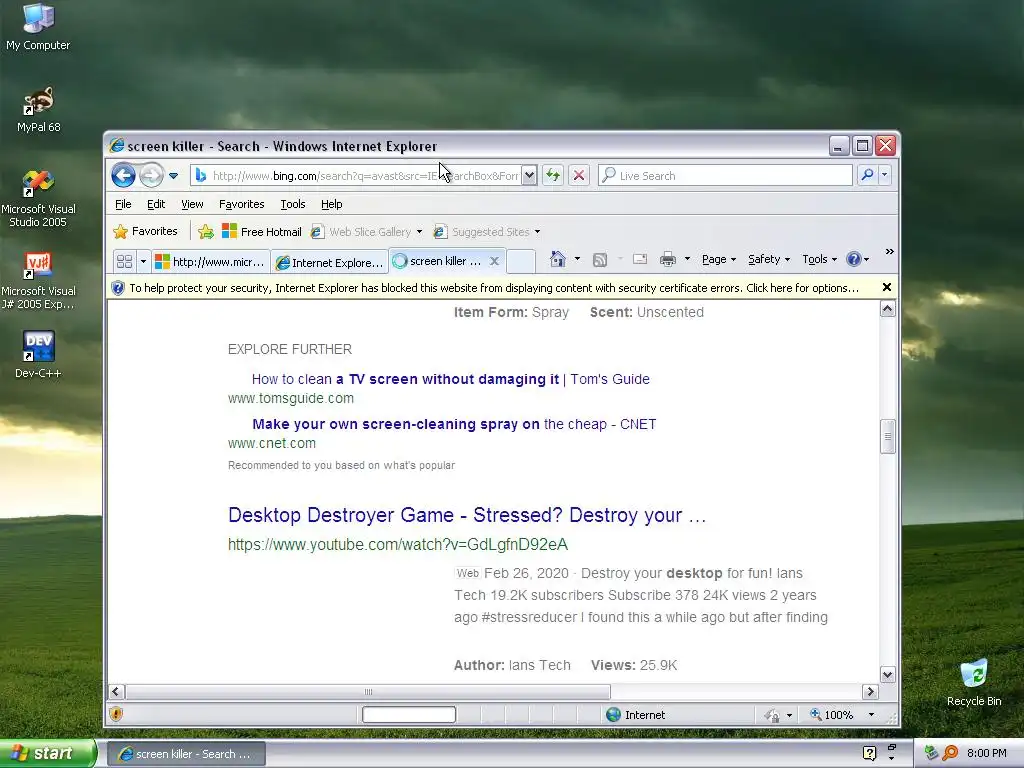Select the Recycle Bin desktop icon

974,683
